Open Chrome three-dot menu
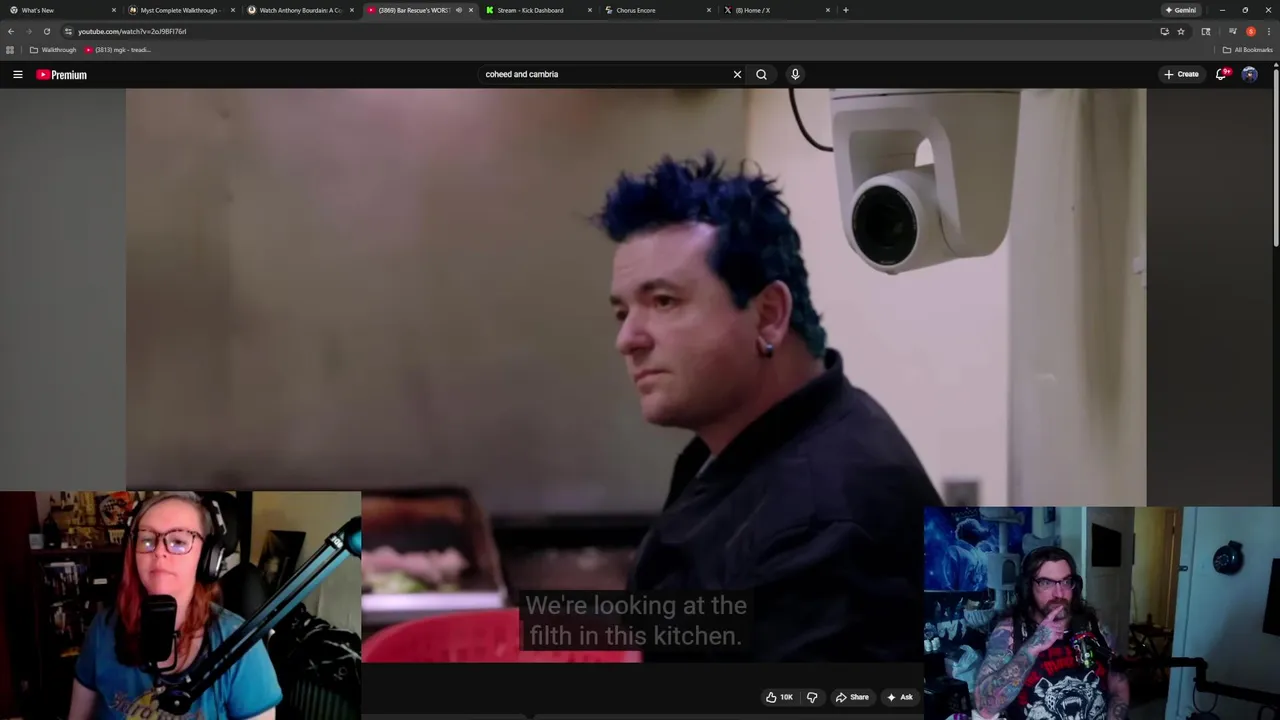1280x720 pixels. click(x=1268, y=31)
